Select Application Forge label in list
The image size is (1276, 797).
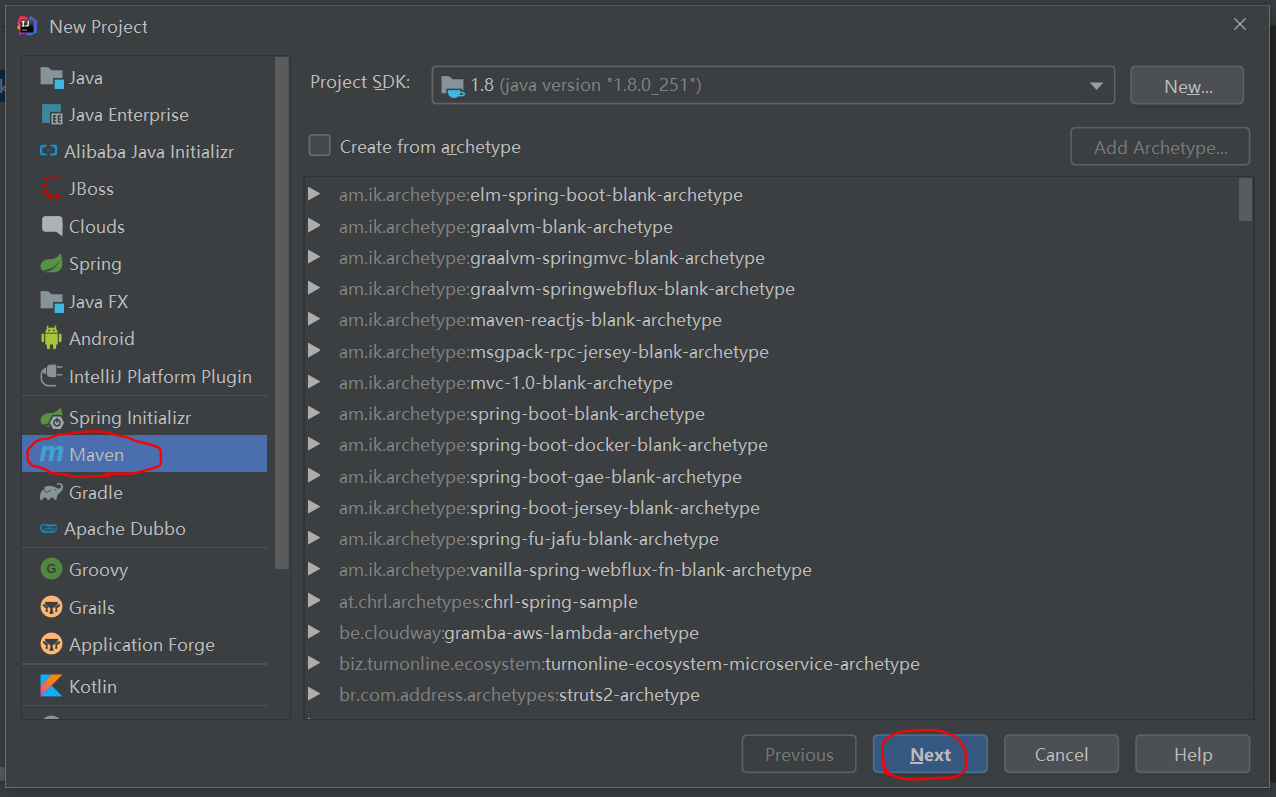click(x=142, y=645)
